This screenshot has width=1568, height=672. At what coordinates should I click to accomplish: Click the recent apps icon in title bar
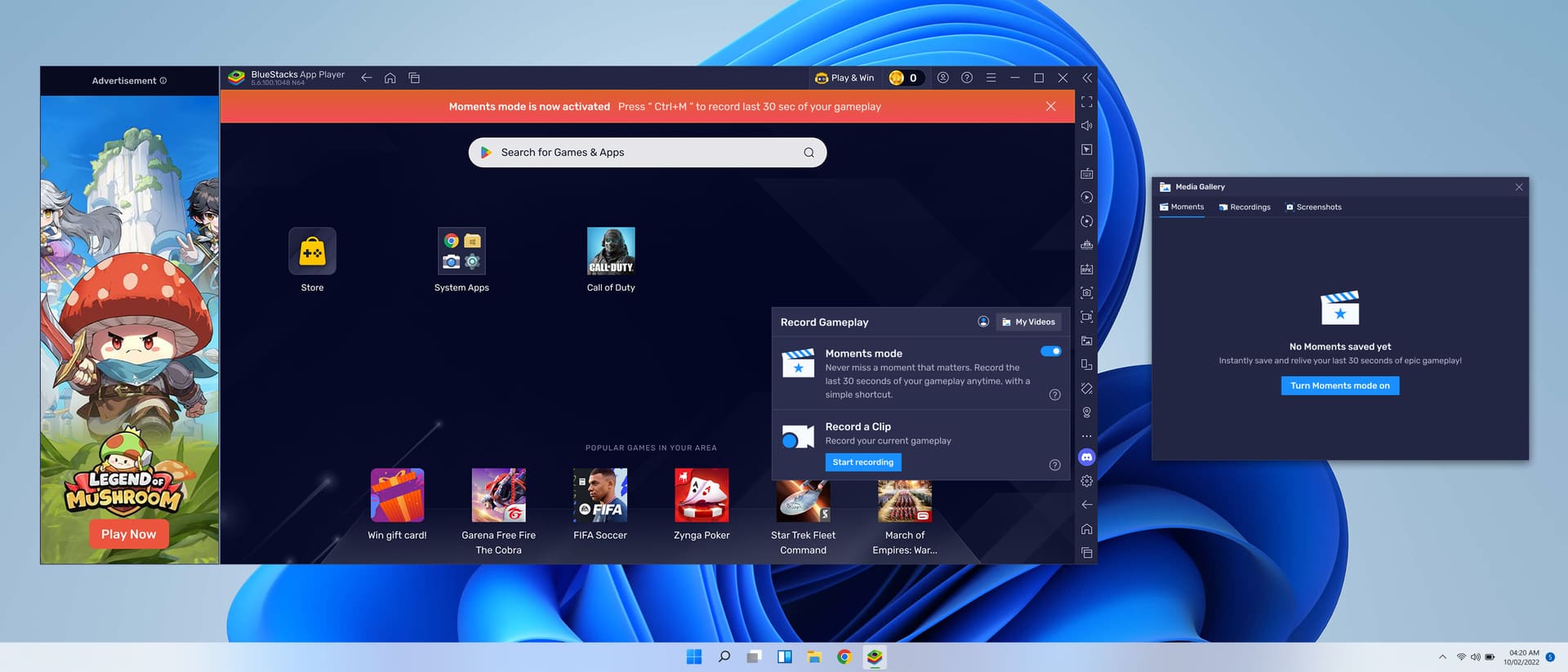[414, 78]
